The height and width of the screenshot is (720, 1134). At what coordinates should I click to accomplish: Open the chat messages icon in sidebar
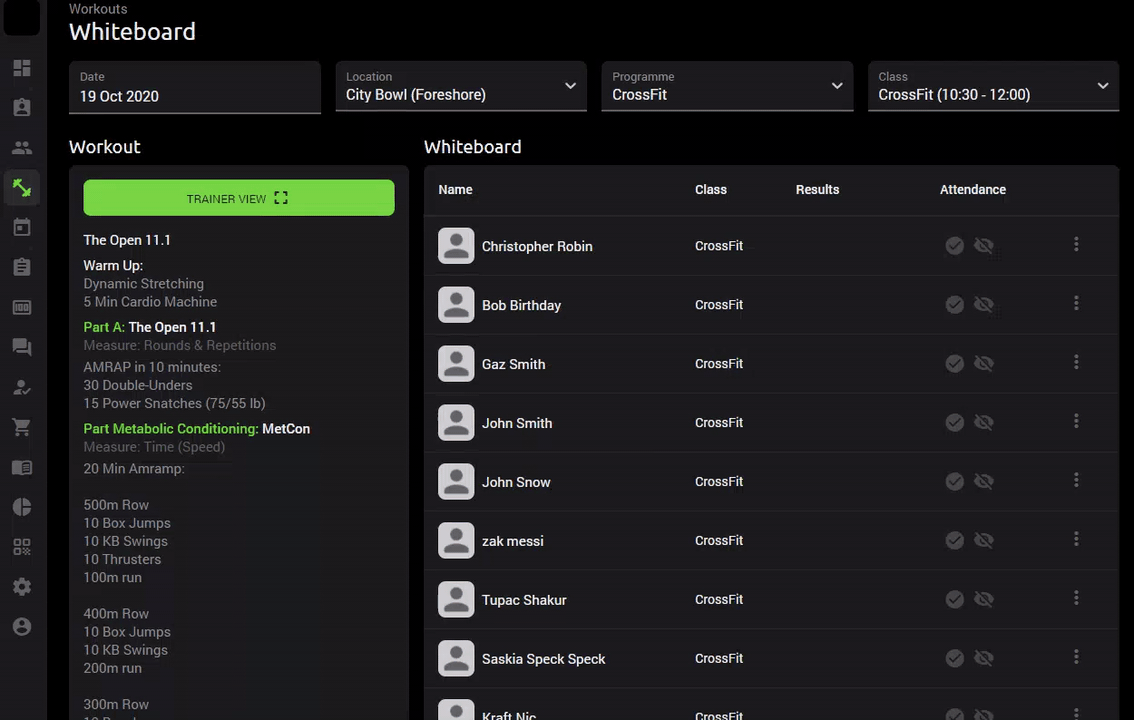(22, 347)
